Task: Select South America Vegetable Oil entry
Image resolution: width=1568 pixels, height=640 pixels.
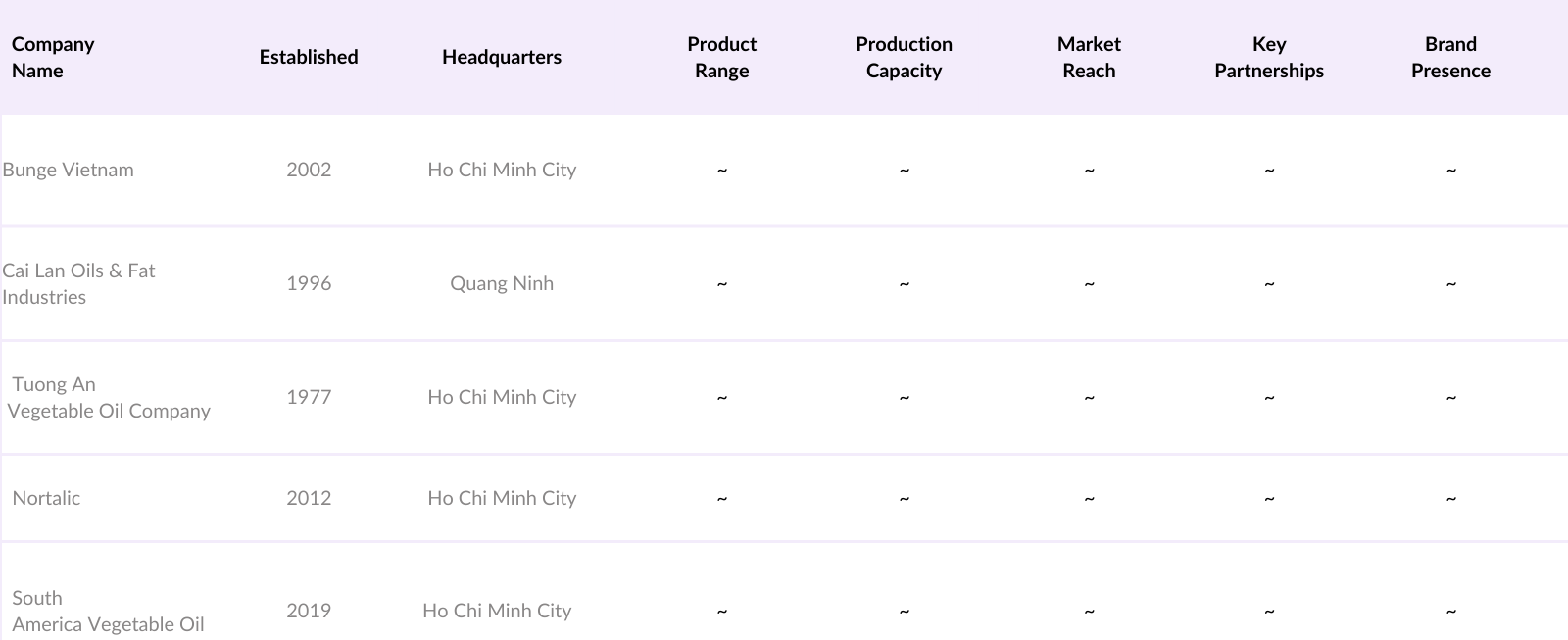Action: coord(108,611)
